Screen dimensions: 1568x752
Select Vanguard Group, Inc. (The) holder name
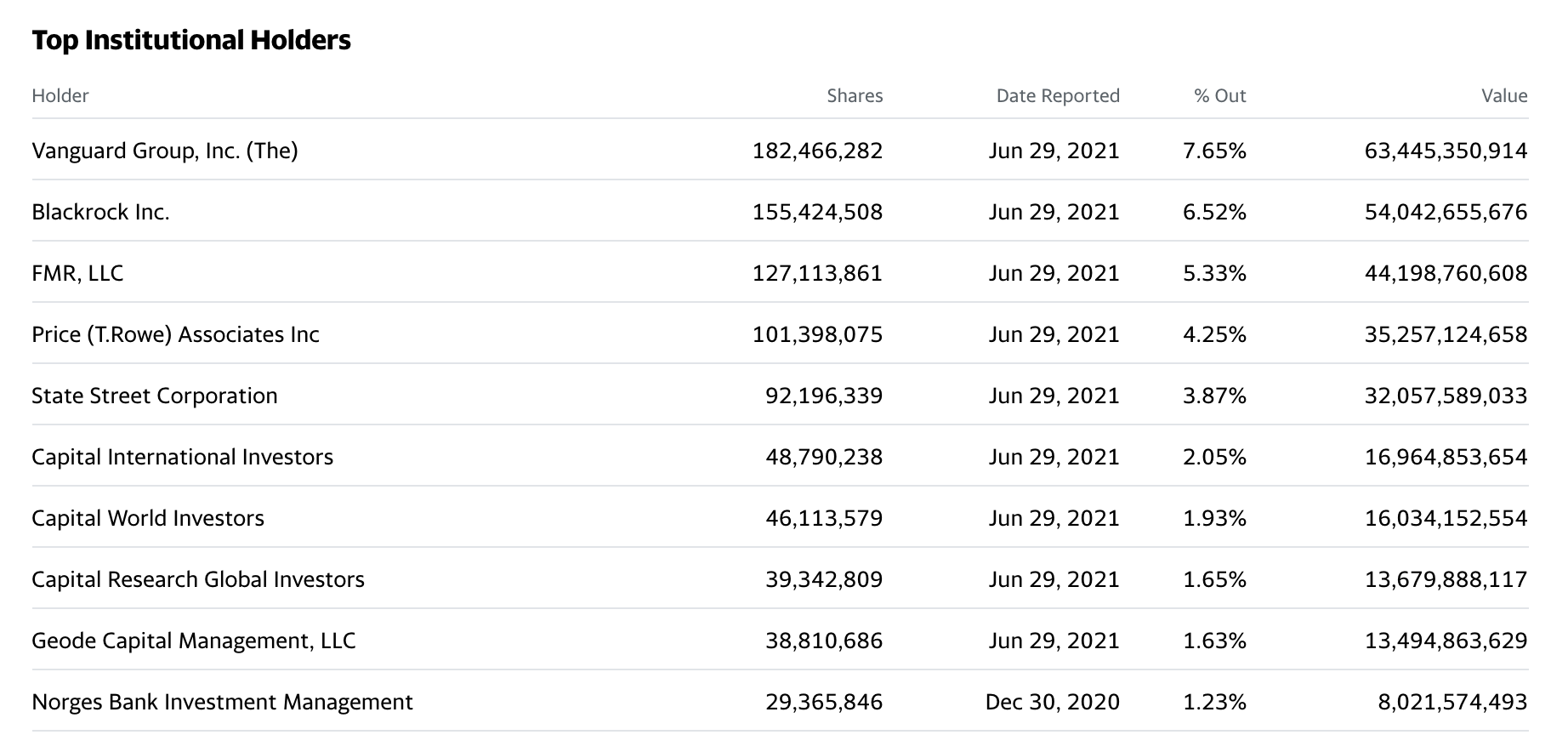[165, 151]
